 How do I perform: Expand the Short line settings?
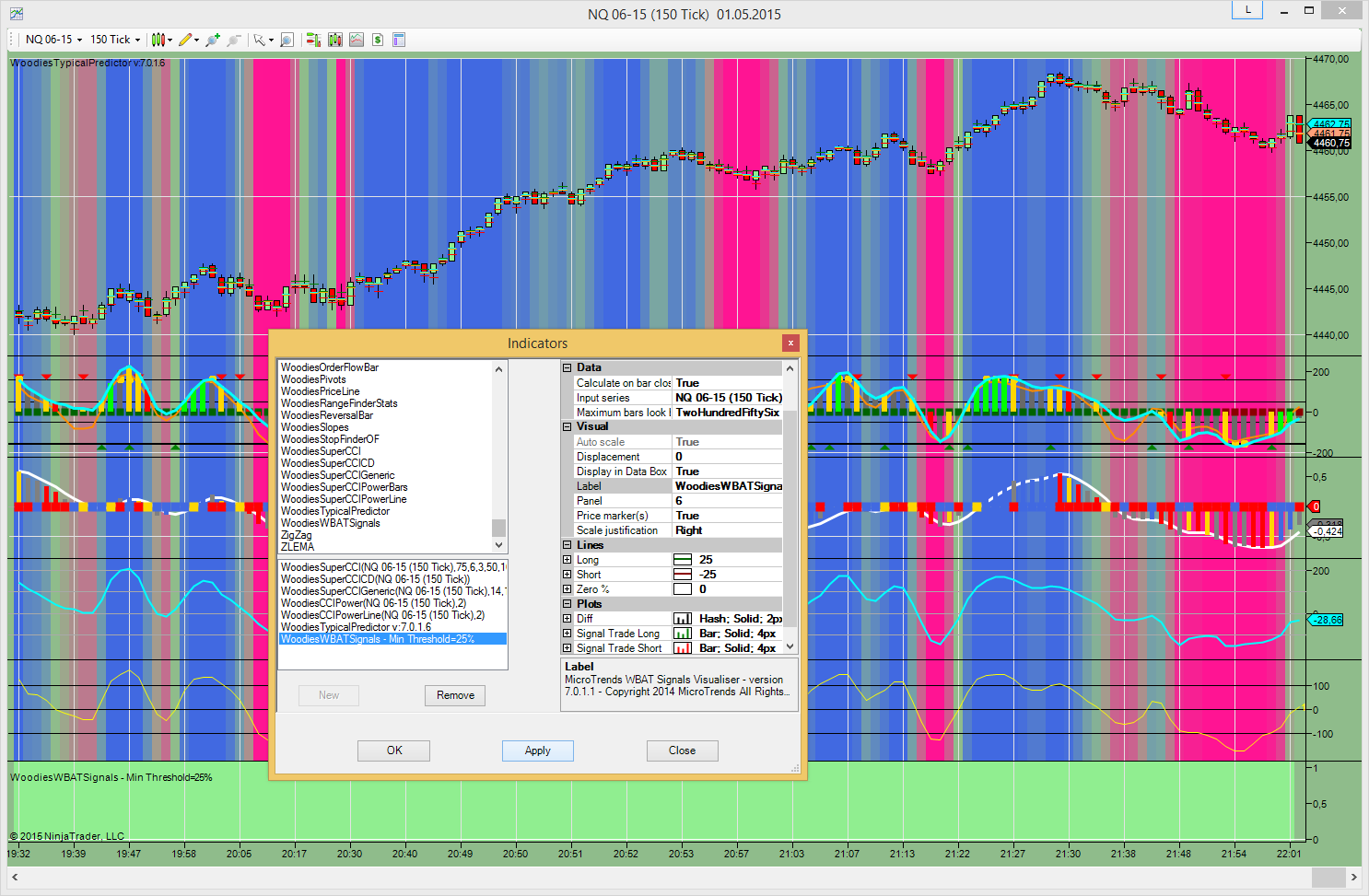click(x=567, y=575)
